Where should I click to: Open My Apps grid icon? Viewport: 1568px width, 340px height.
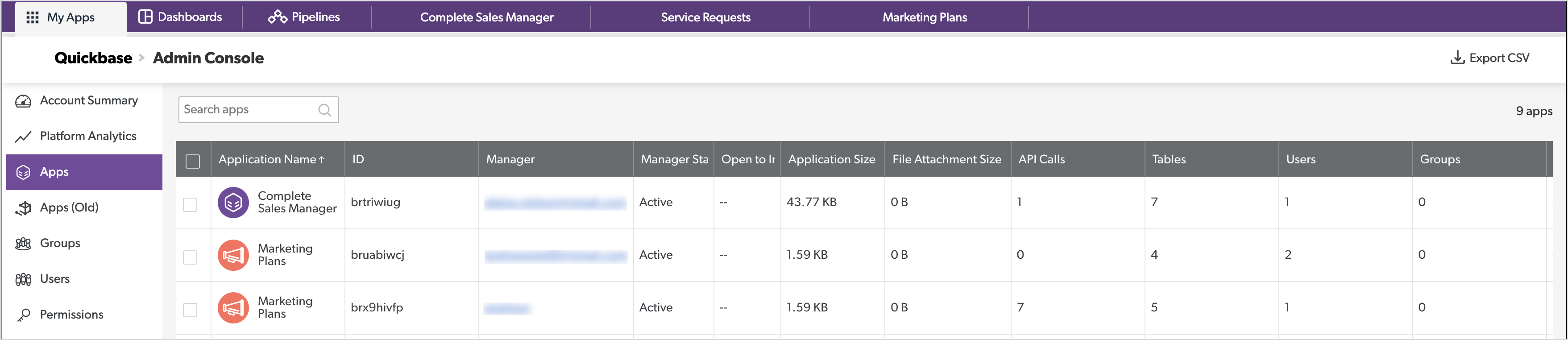coord(33,17)
